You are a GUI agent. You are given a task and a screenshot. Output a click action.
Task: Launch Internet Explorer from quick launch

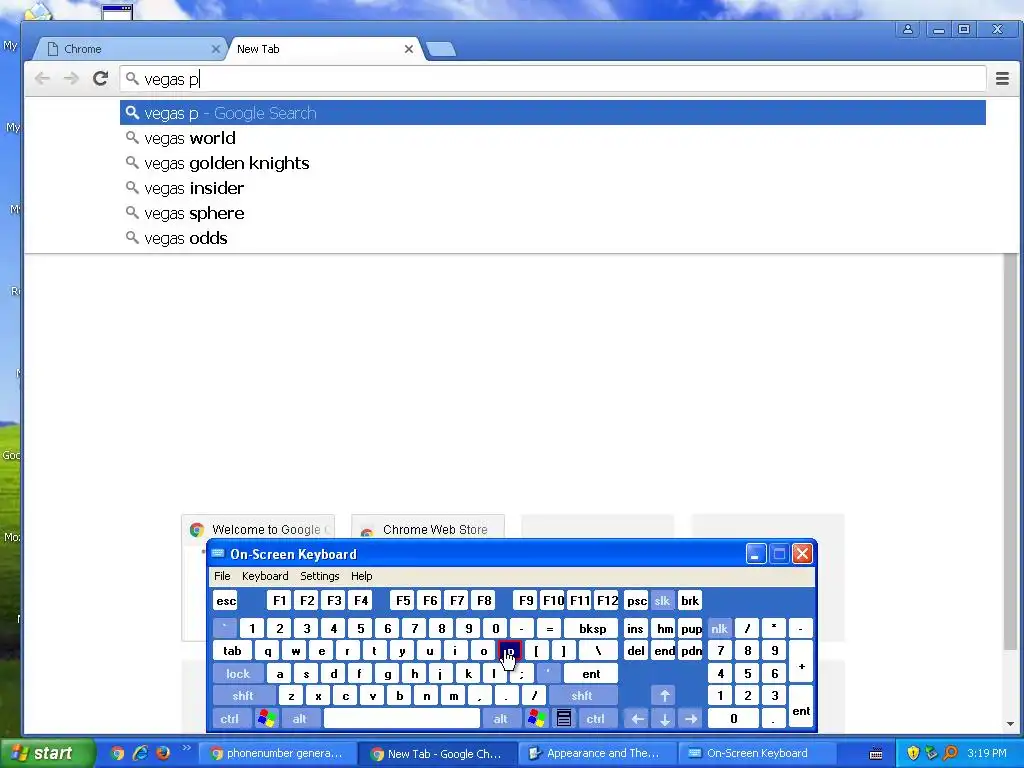[140, 754]
